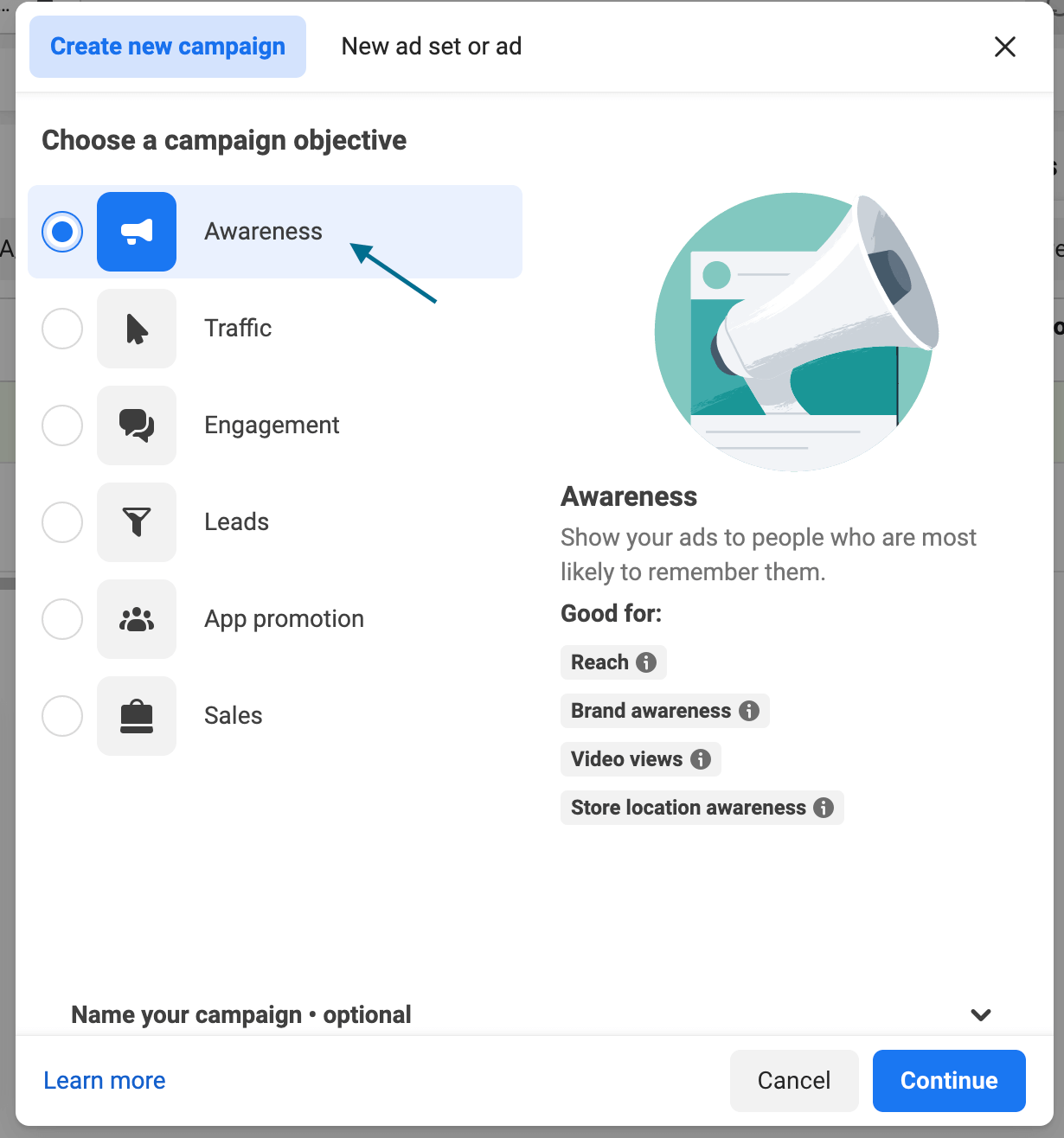The image size is (1064, 1138).
Task: Open the New ad set or ad tab
Action: [x=430, y=47]
